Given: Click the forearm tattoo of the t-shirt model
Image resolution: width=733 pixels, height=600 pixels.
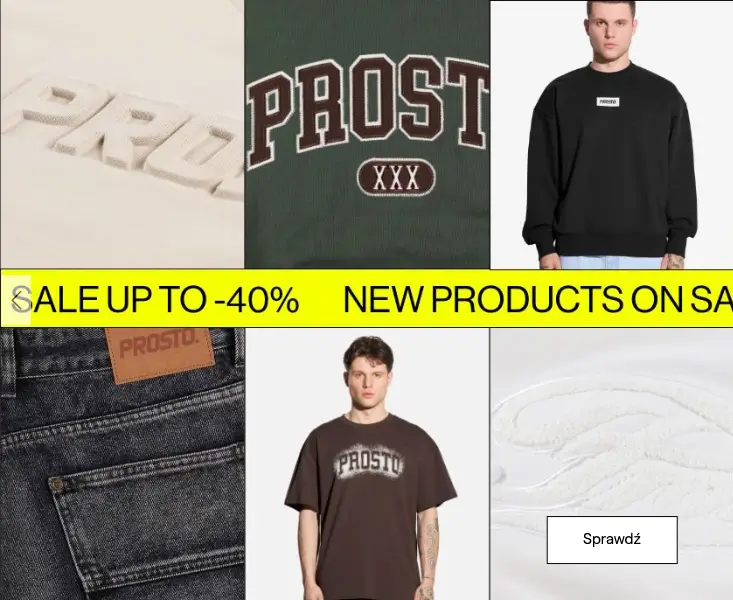Looking at the screenshot, I should pyautogui.click(x=430, y=540).
